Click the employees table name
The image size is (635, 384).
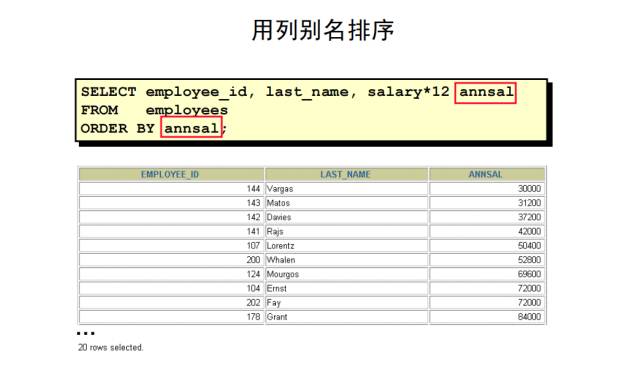(187, 111)
